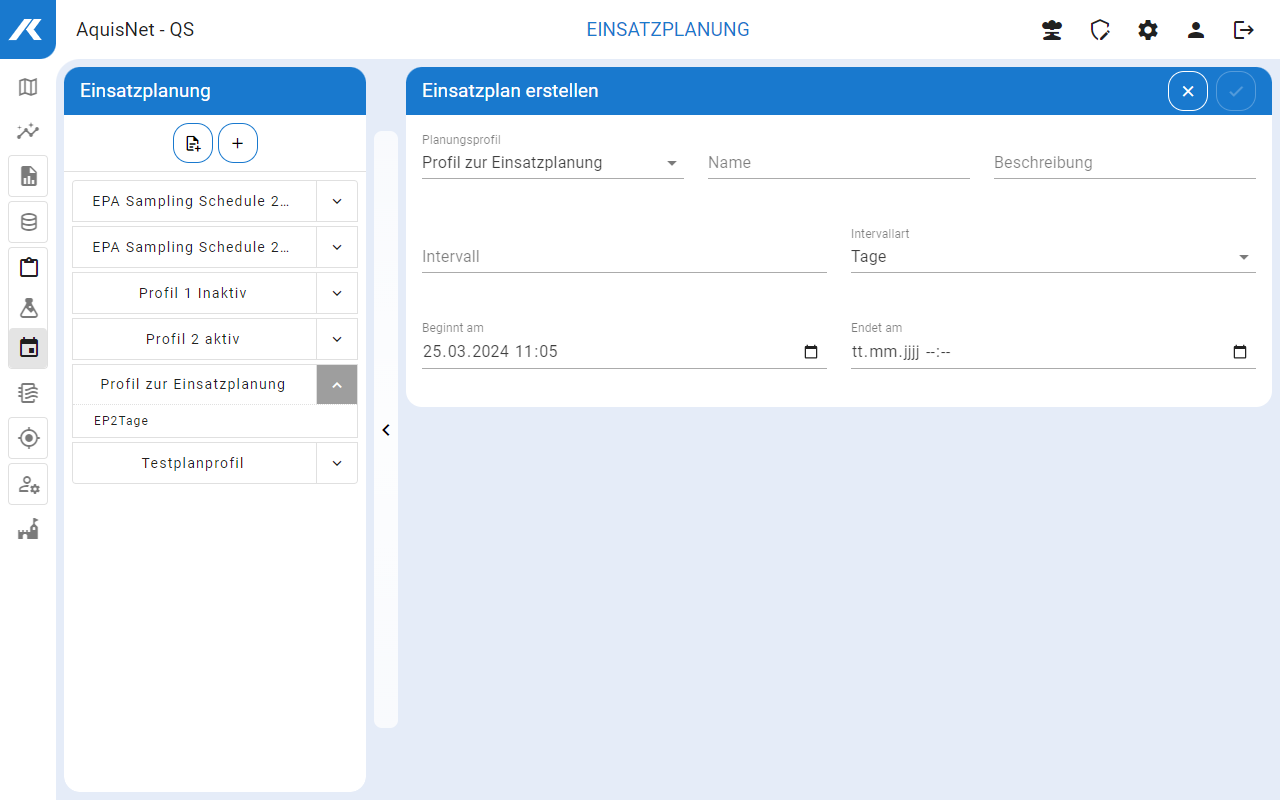The width and height of the screenshot is (1280, 800).
Task: Click the logout icon in header
Action: tap(1244, 30)
